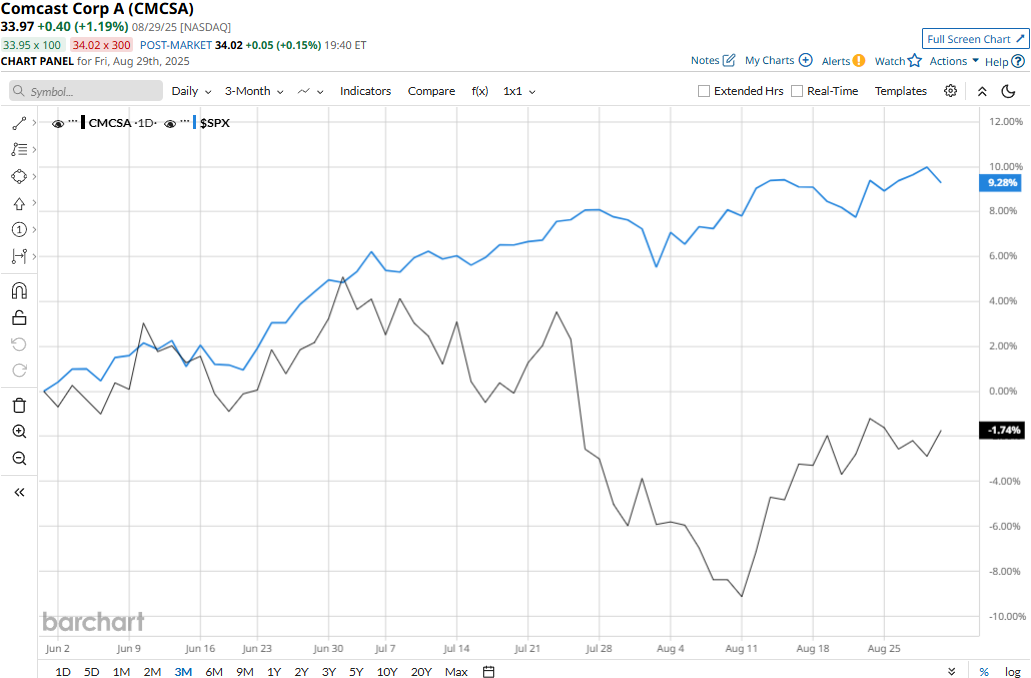Select the 2Y range option
Screen dimensions: 1031x678
tap(301, 671)
